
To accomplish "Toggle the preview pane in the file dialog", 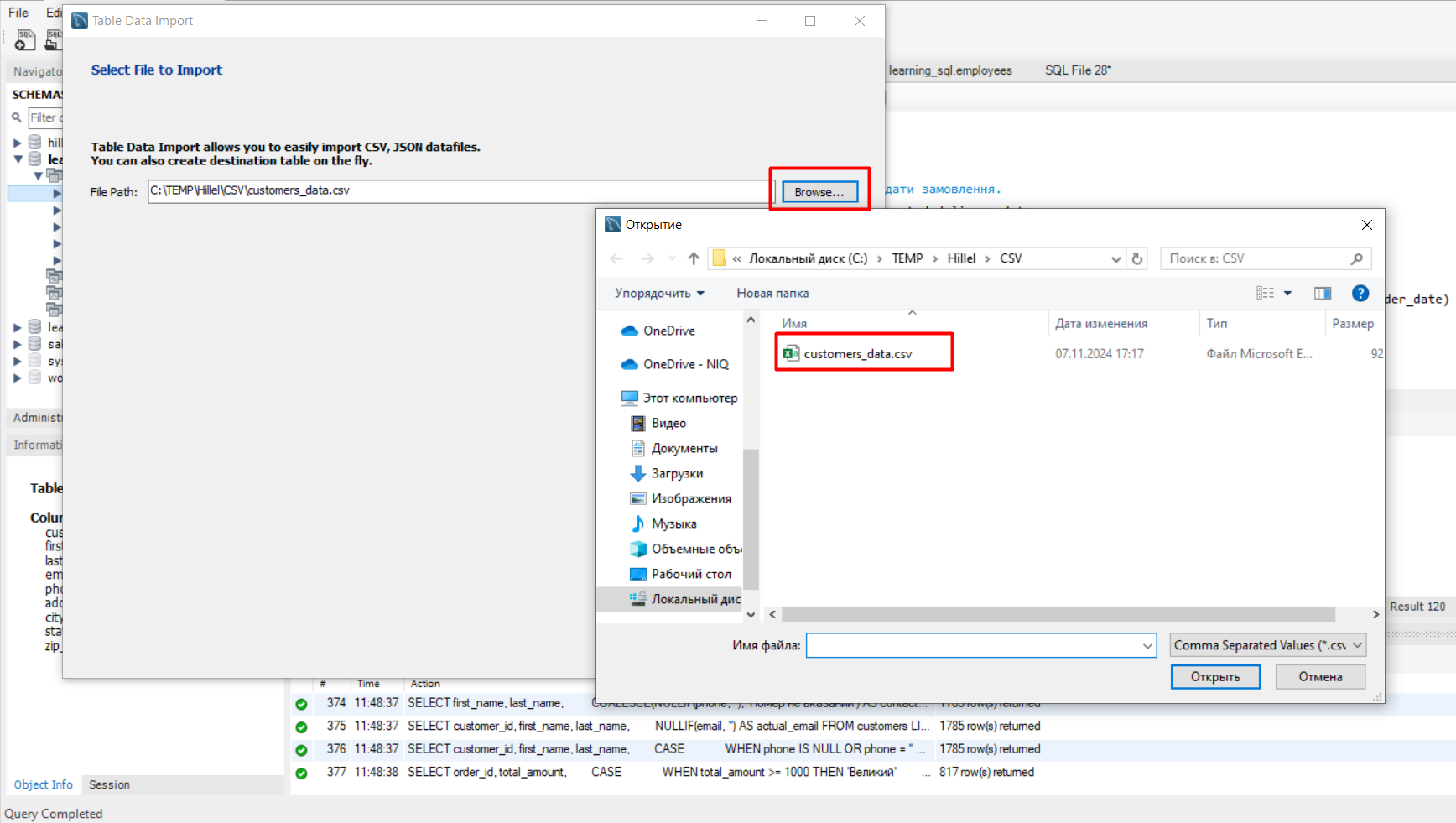I will point(1323,293).
